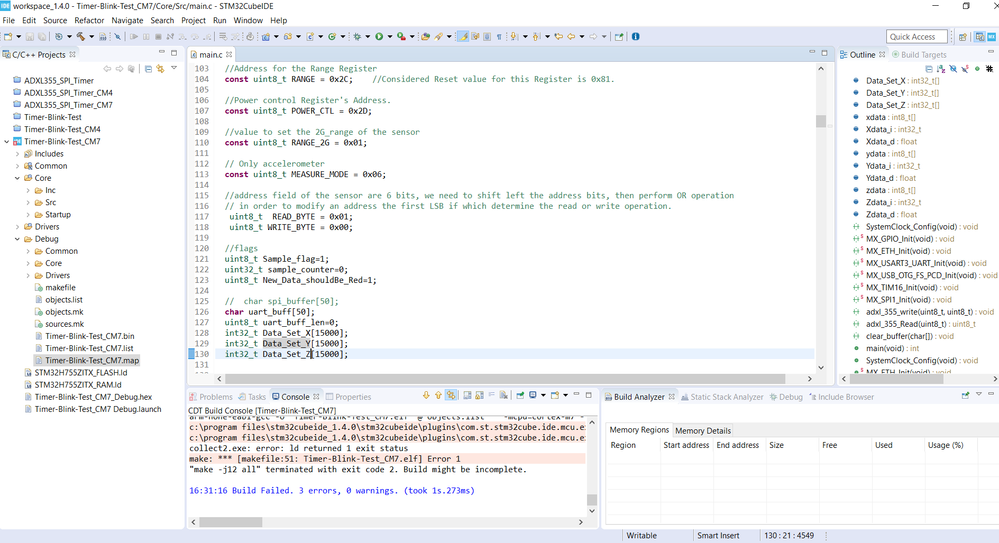The height and width of the screenshot is (543, 999).
Task: Click the Pin Console icon
Action: coord(520,396)
